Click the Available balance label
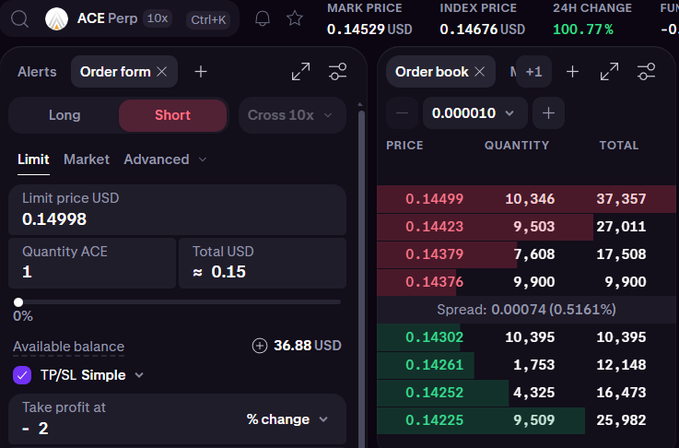 pyautogui.click(x=68, y=346)
